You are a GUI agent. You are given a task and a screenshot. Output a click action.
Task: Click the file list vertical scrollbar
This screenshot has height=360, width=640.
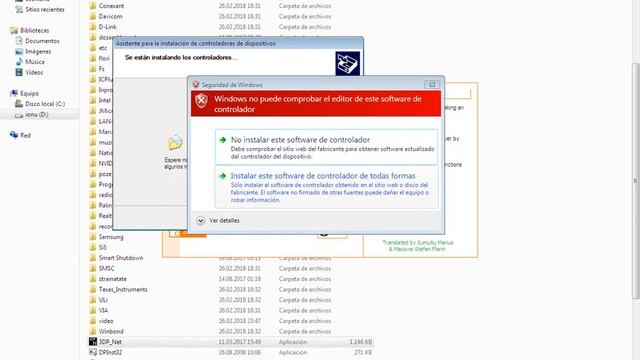tap(636, 181)
